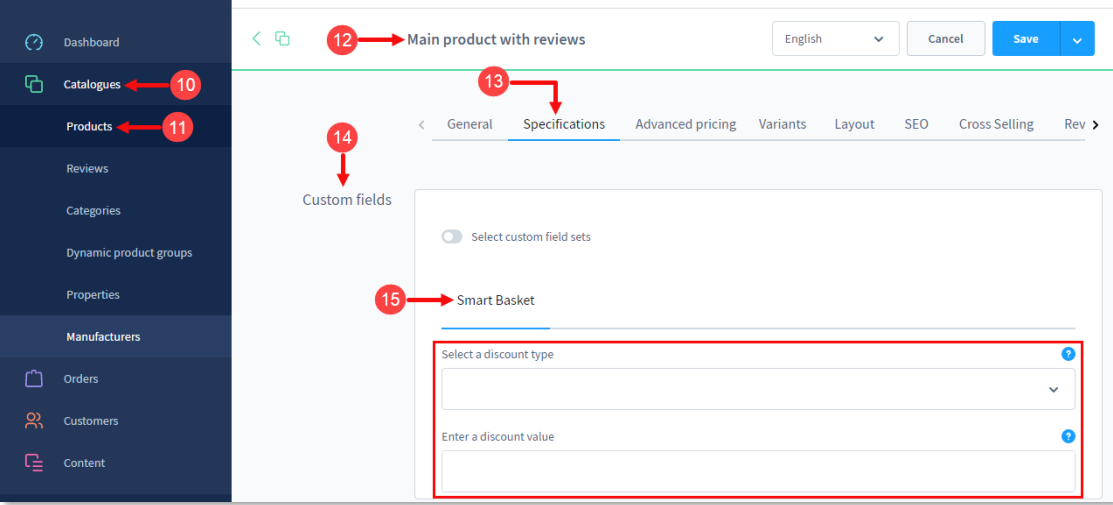Screen dimensions: 1113x505
Task: Open the Select a discount type dropdown
Action: [758, 389]
